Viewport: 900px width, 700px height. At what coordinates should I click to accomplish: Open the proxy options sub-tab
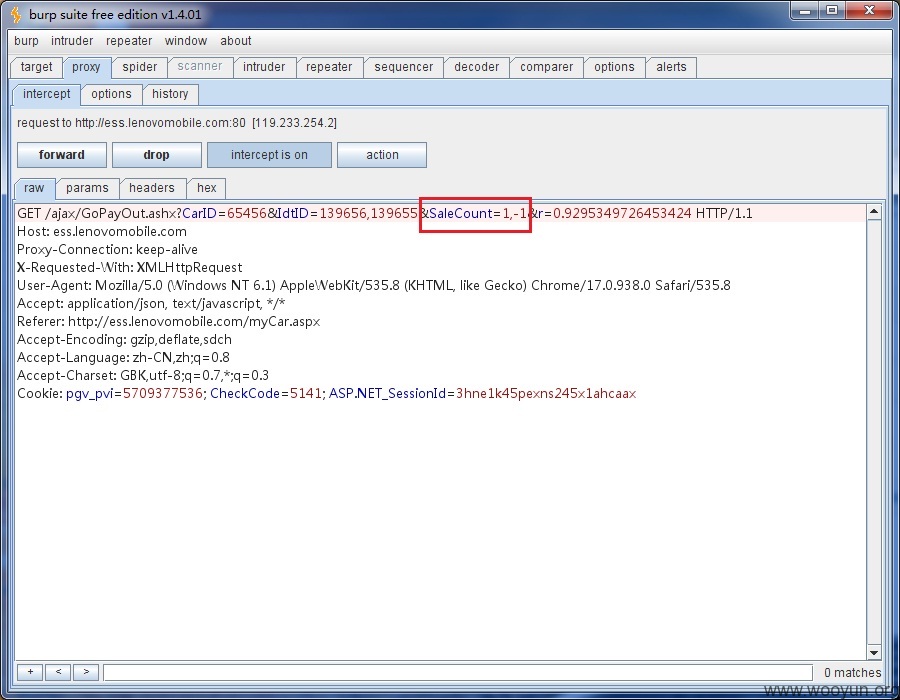pyautogui.click(x=111, y=94)
